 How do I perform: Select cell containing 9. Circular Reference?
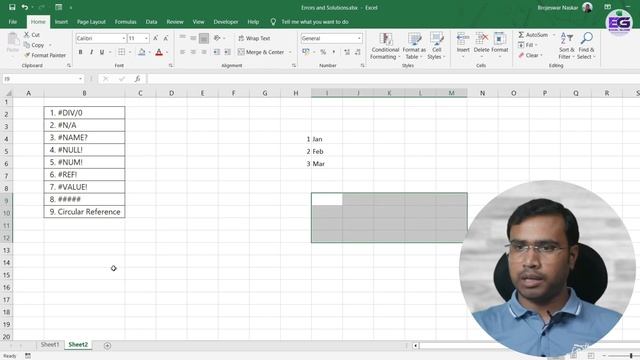click(x=84, y=212)
